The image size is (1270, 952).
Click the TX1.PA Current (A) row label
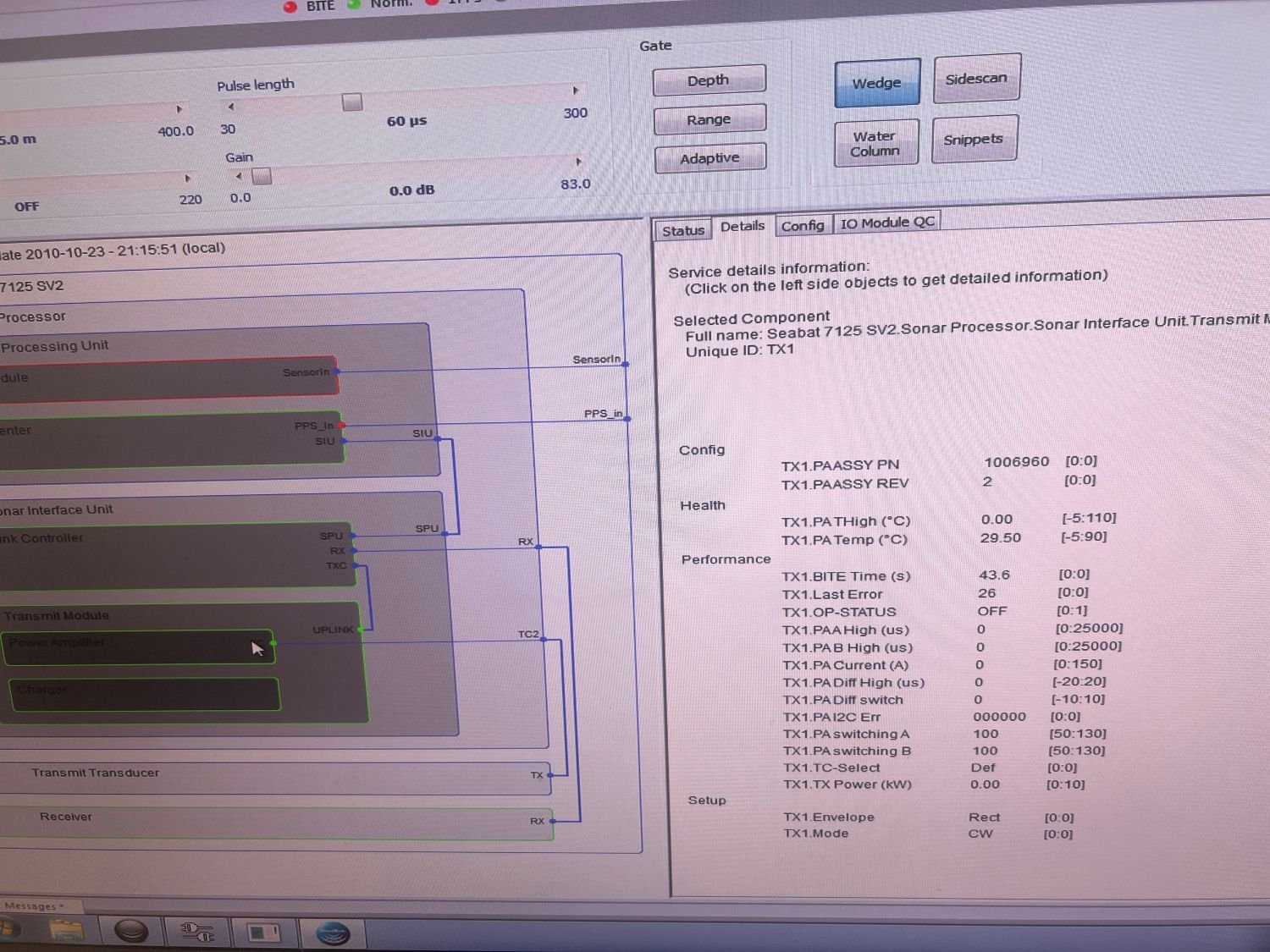click(845, 665)
